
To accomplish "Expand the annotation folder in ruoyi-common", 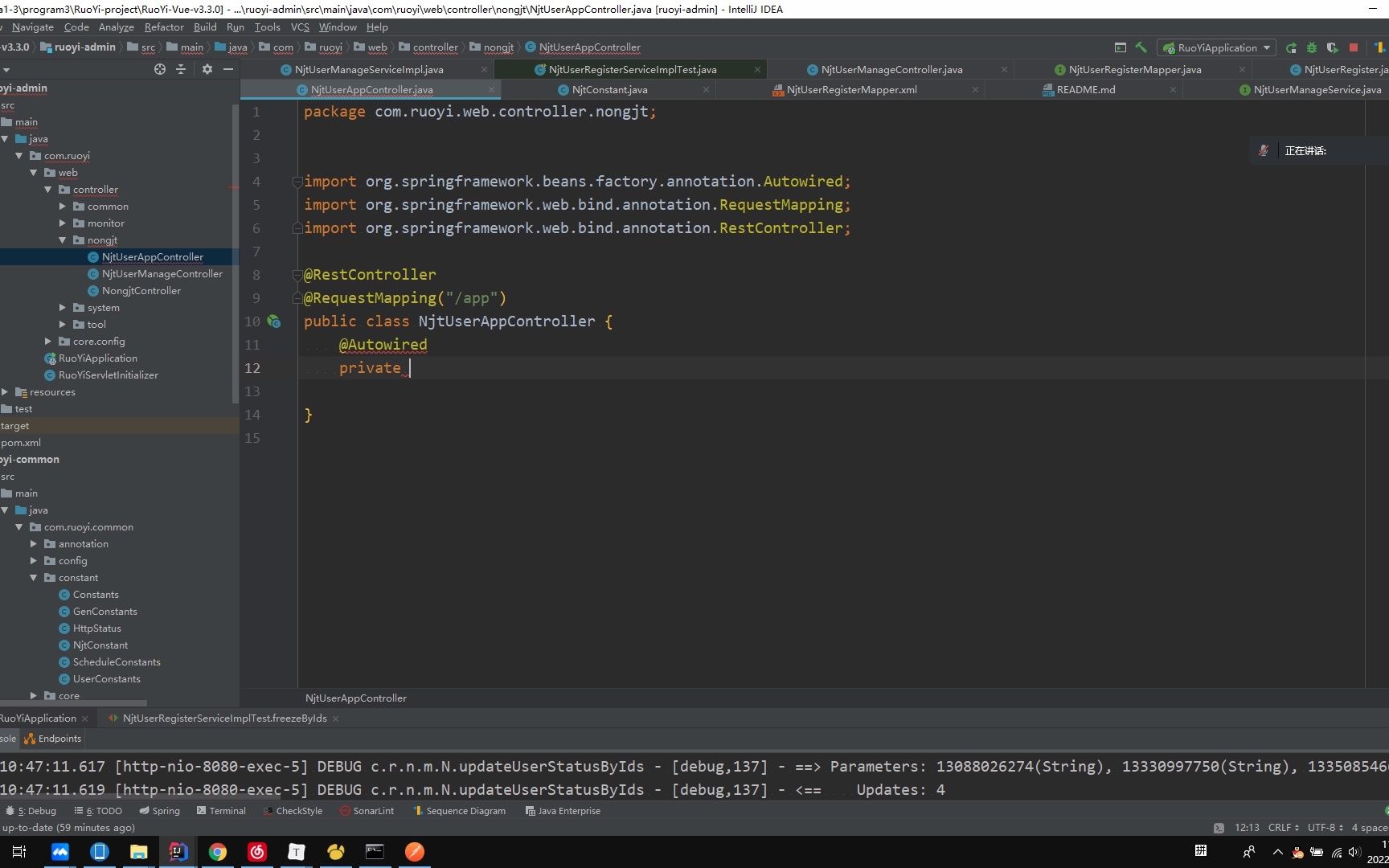I will [34, 544].
